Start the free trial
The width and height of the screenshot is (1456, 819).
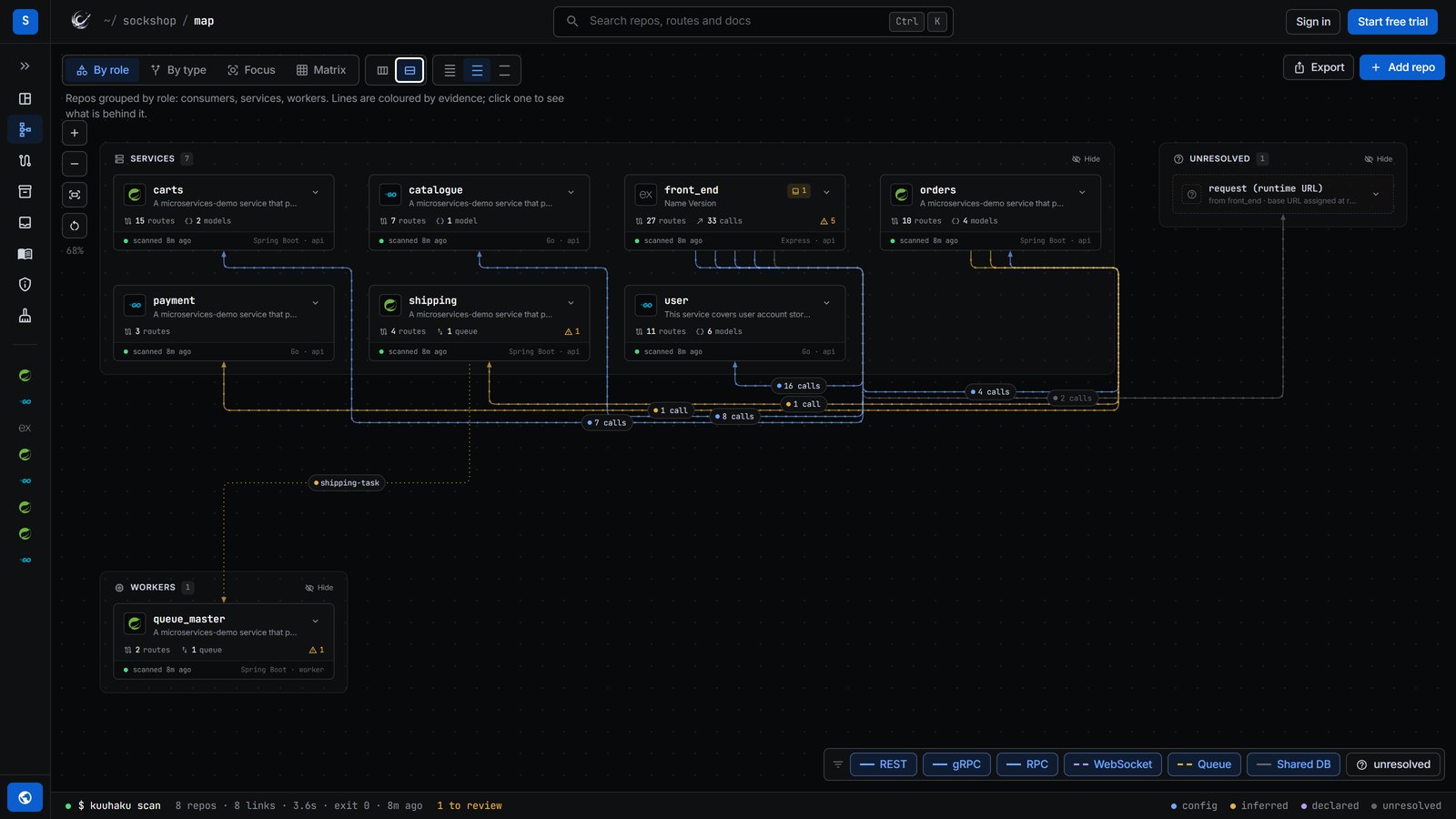pos(1392,22)
